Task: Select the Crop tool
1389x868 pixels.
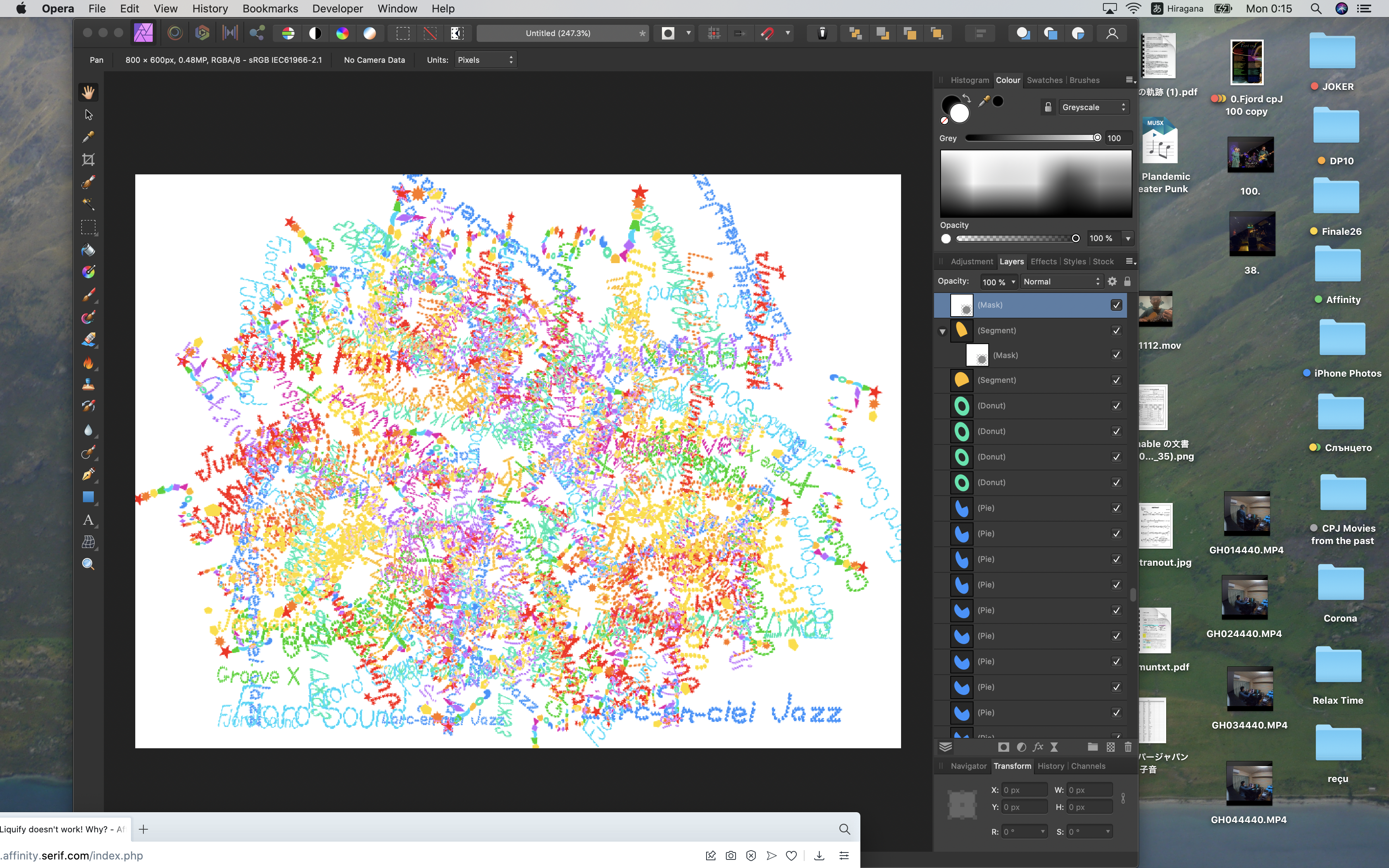Action: click(88, 160)
